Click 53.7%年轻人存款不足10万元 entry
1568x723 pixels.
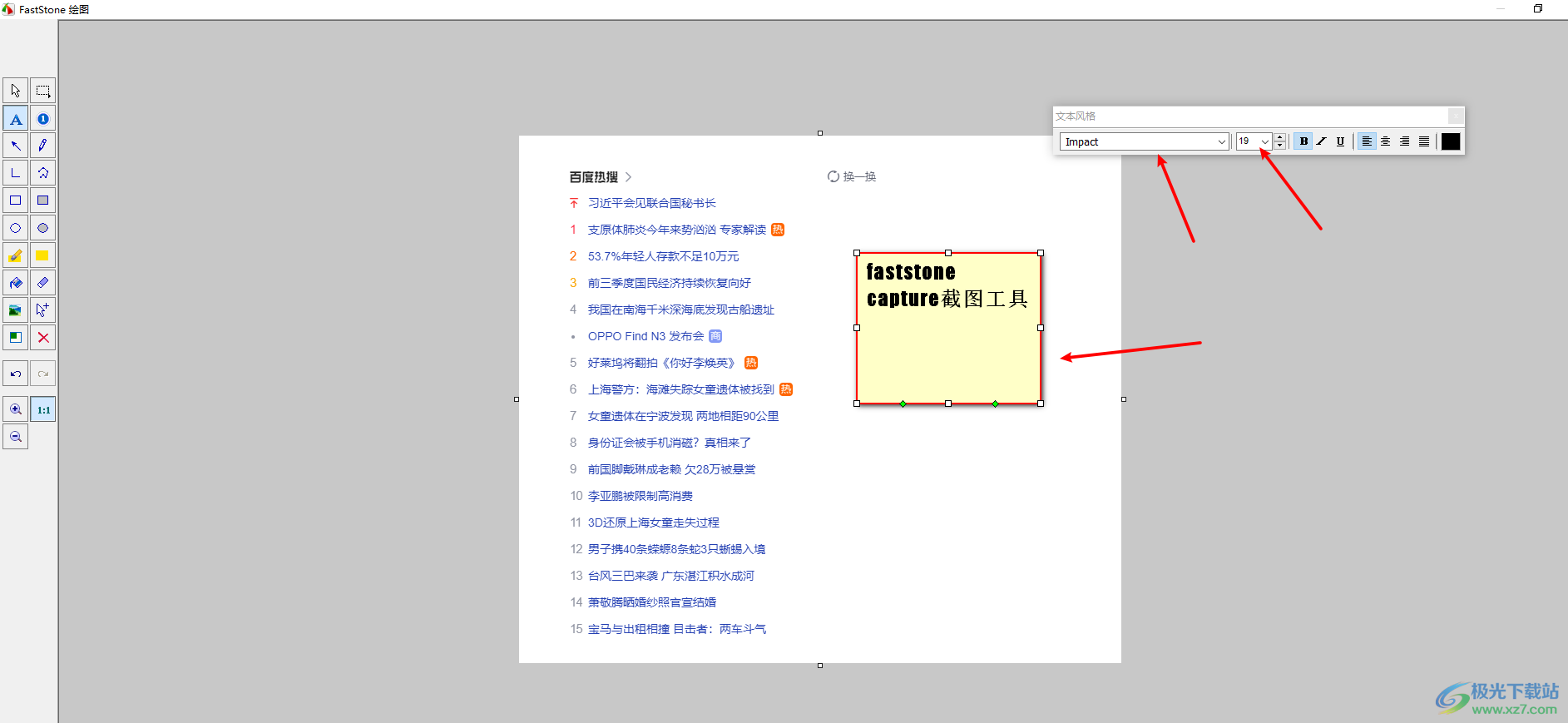tap(663, 256)
